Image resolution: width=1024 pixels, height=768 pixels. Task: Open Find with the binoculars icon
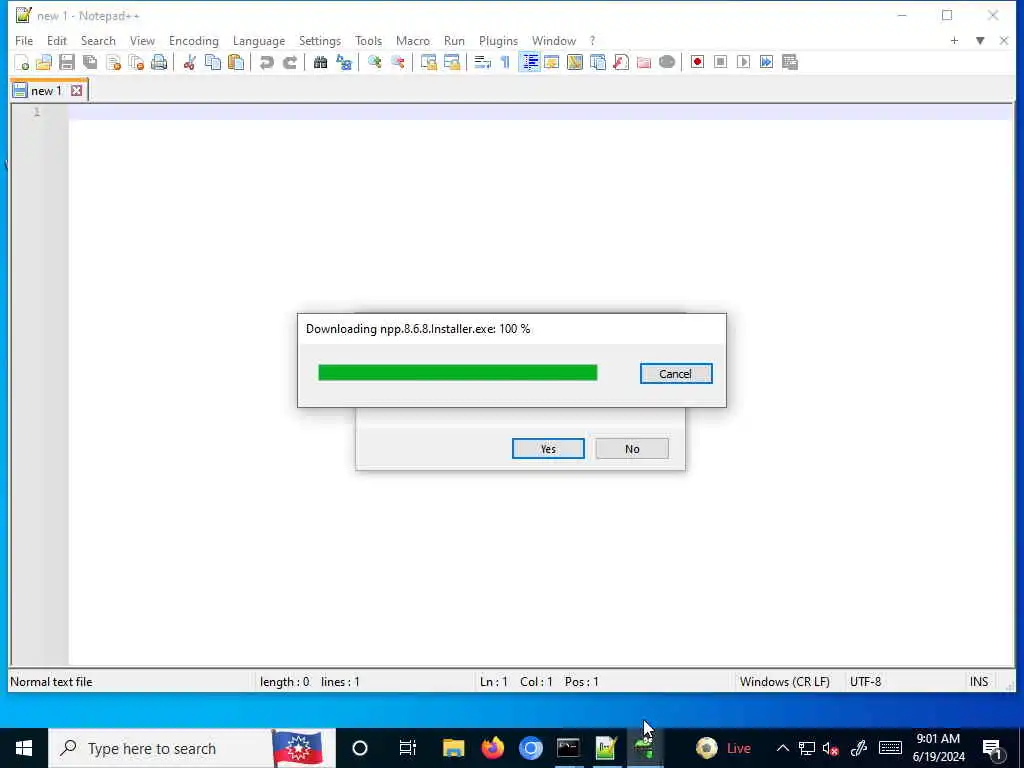[x=320, y=62]
